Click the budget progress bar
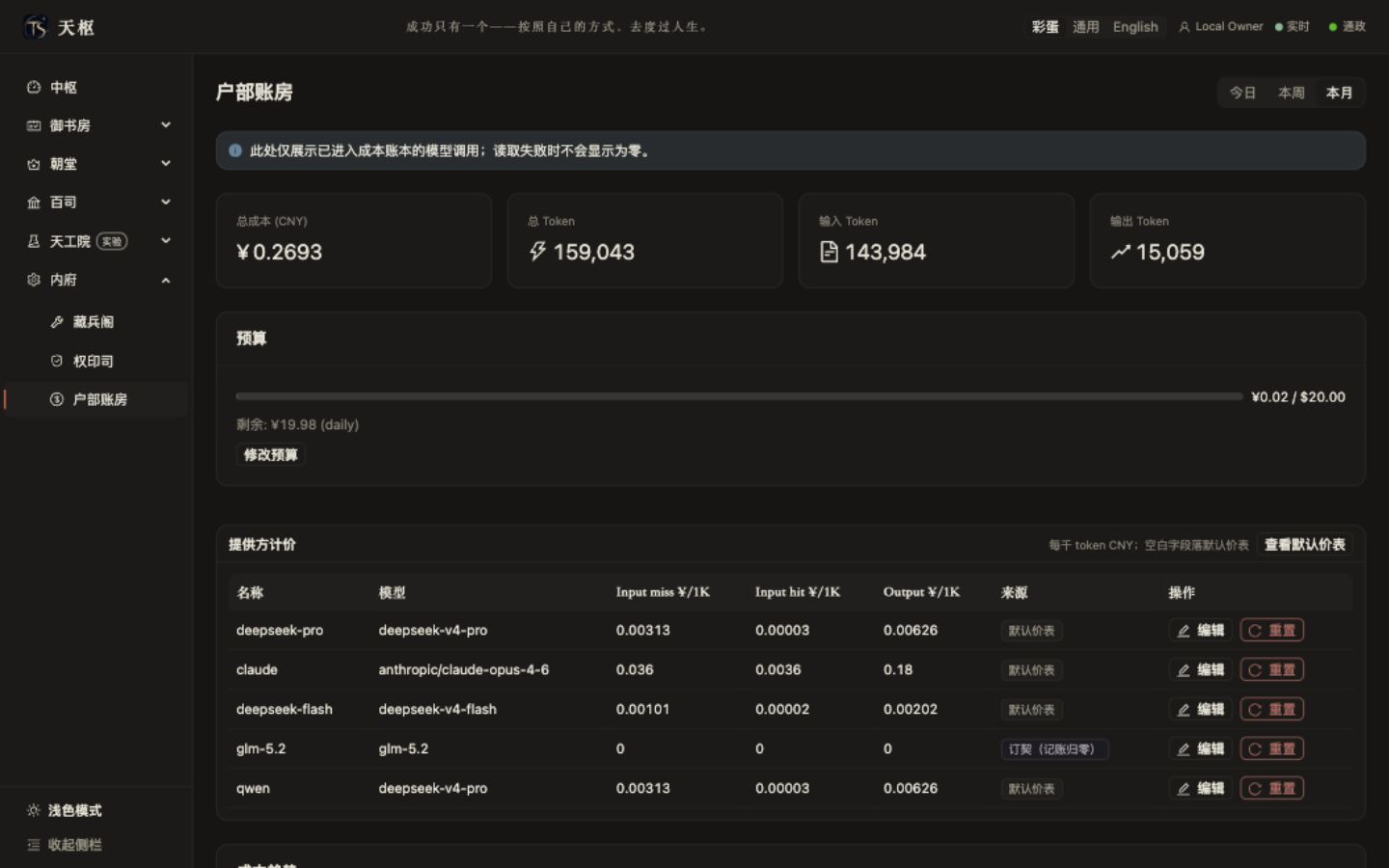This screenshot has height=868, width=1389. click(x=739, y=396)
